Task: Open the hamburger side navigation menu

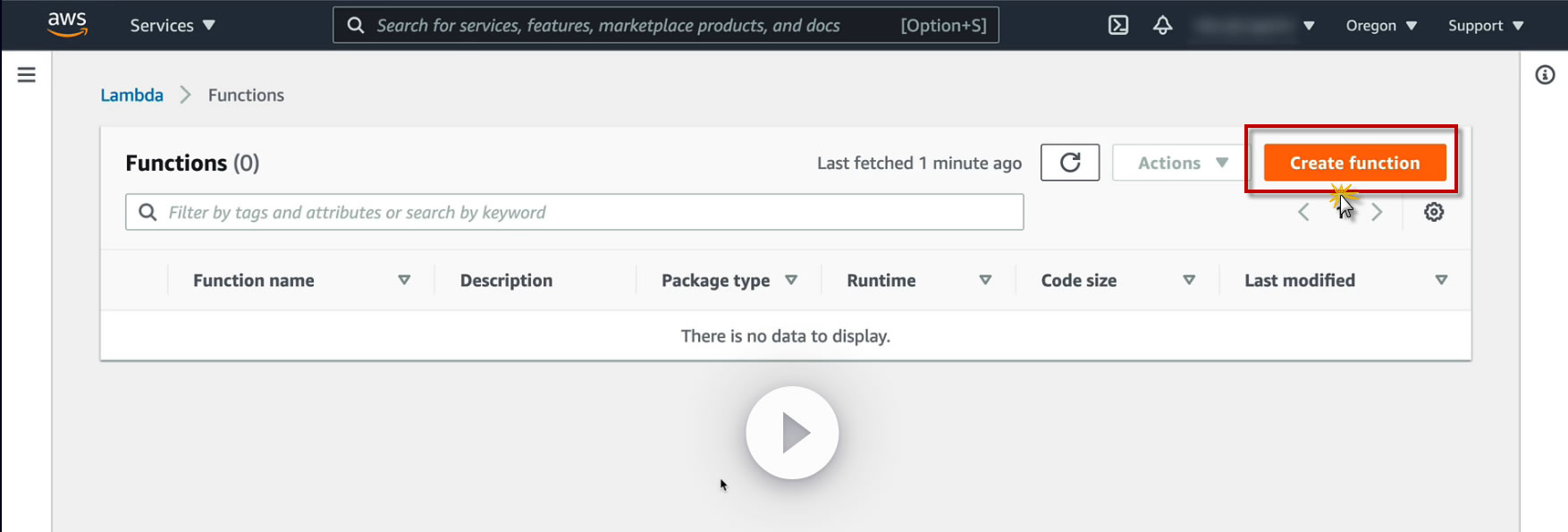Action: tap(27, 75)
